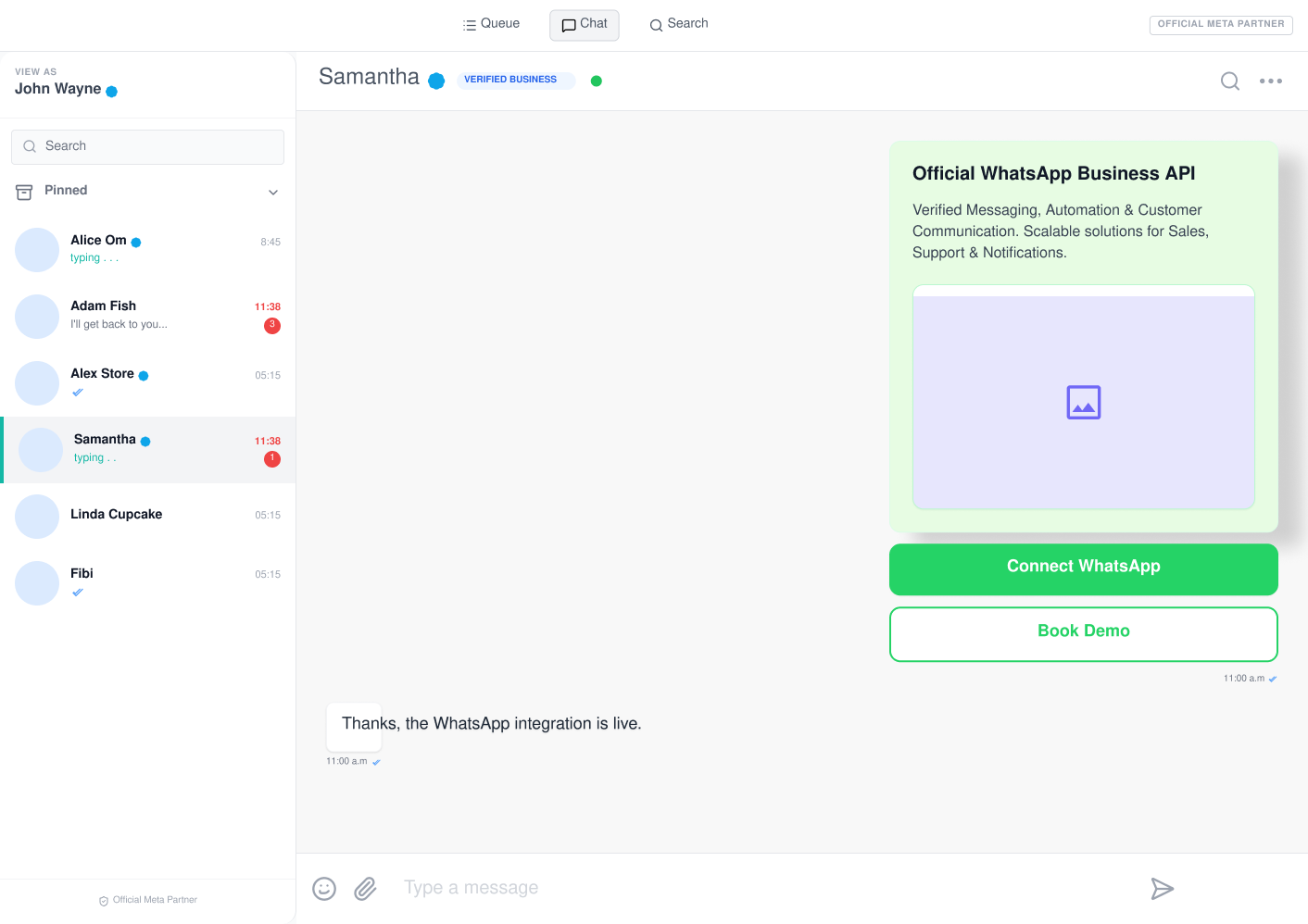Attach a file with the paperclip icon

365,889
